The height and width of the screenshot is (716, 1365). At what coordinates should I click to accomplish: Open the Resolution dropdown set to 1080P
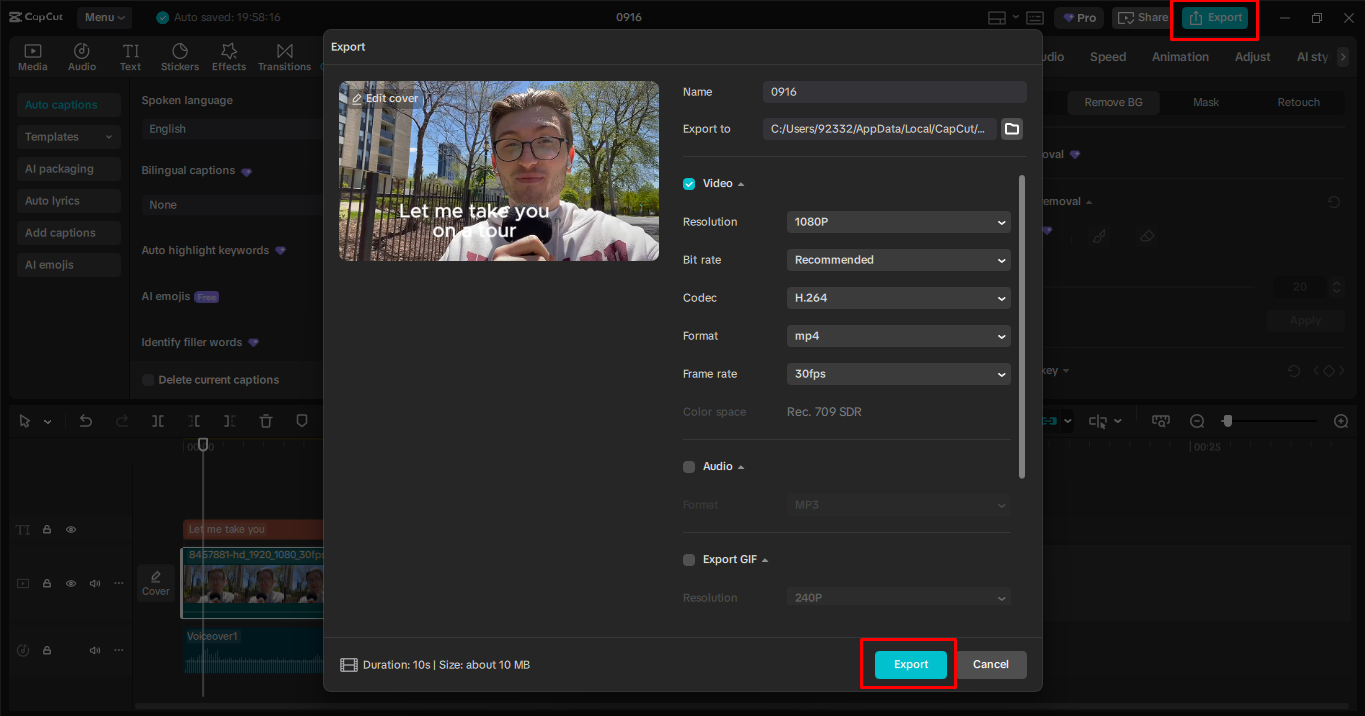click(x=897, y=221)
